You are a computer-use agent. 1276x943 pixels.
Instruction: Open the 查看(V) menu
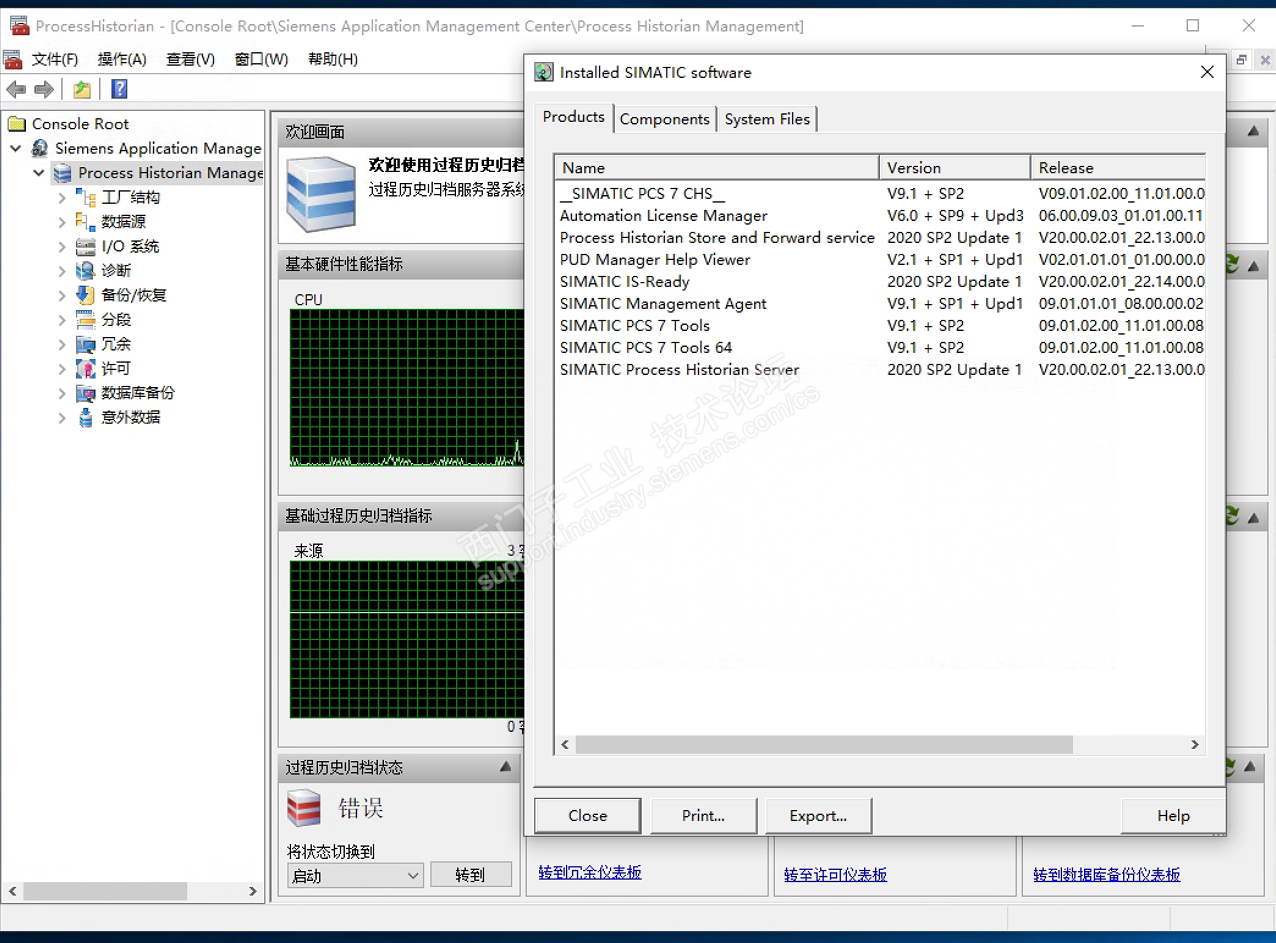tap(190, 59)
